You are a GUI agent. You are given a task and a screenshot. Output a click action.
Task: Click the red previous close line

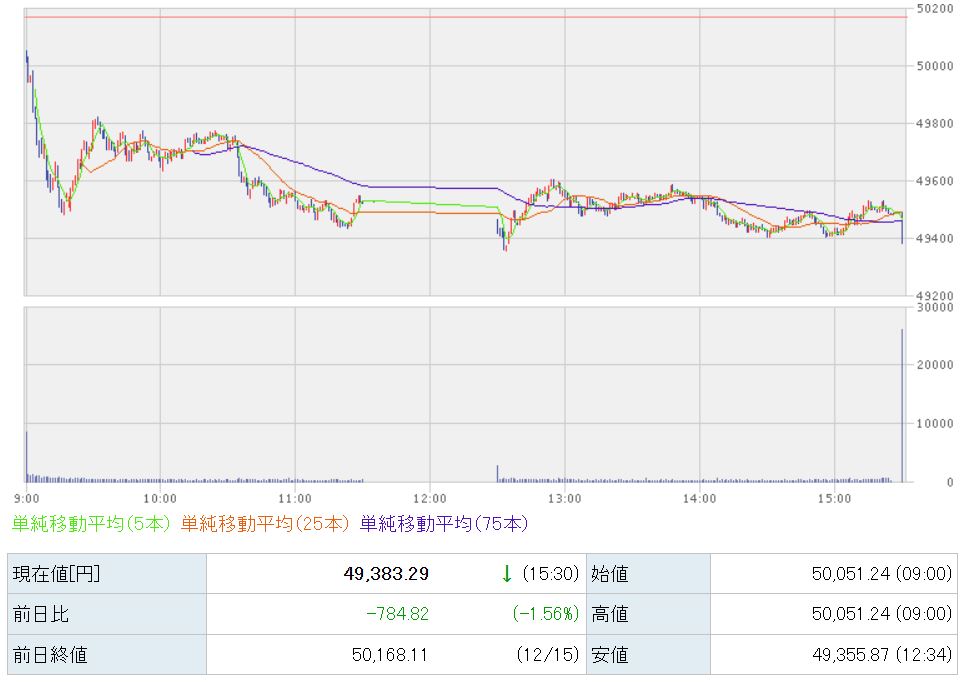(465, 17)
